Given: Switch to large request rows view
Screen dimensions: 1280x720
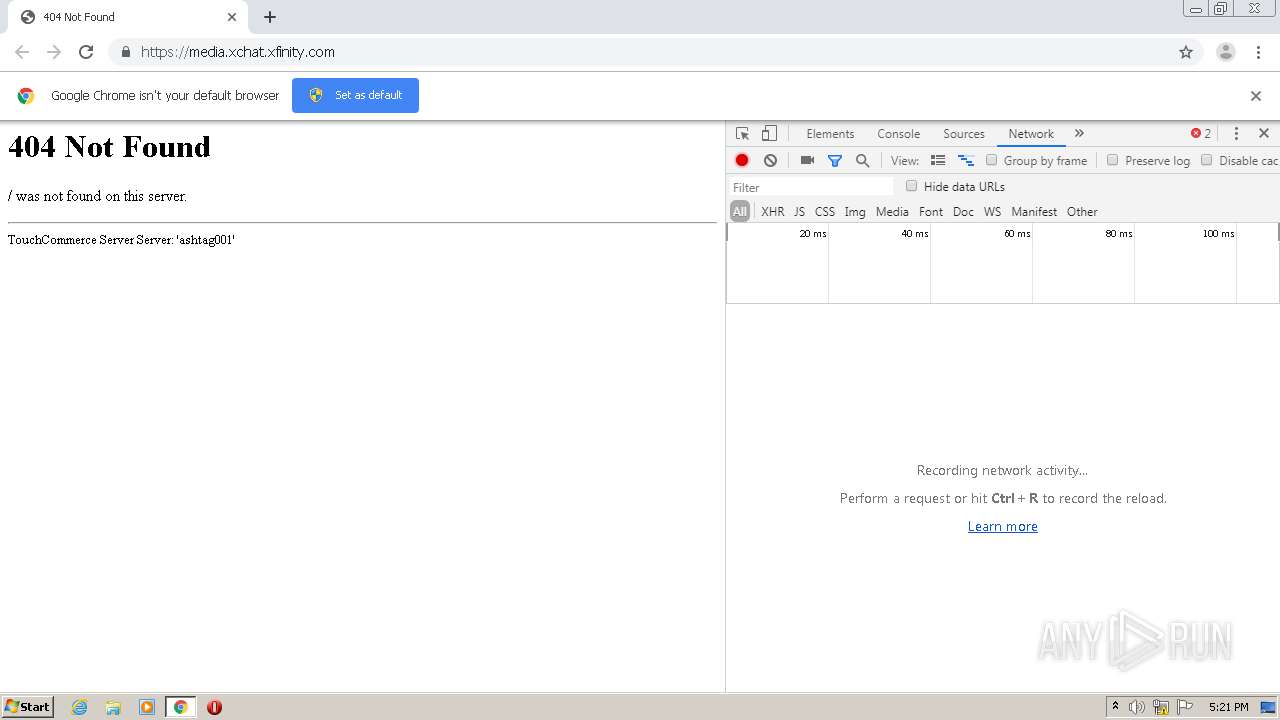Looking at the screenshot, I should tap(938, 160).
